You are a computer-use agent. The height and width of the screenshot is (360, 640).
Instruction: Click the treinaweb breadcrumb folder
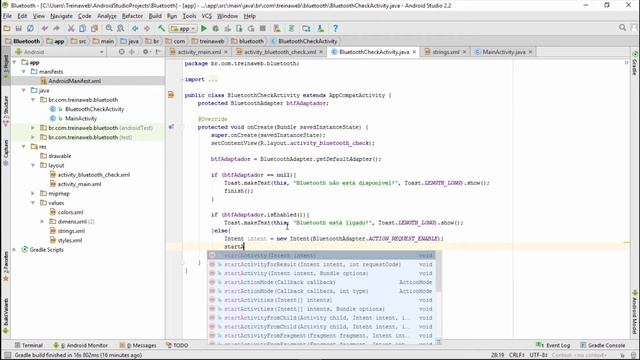(208, 41)
